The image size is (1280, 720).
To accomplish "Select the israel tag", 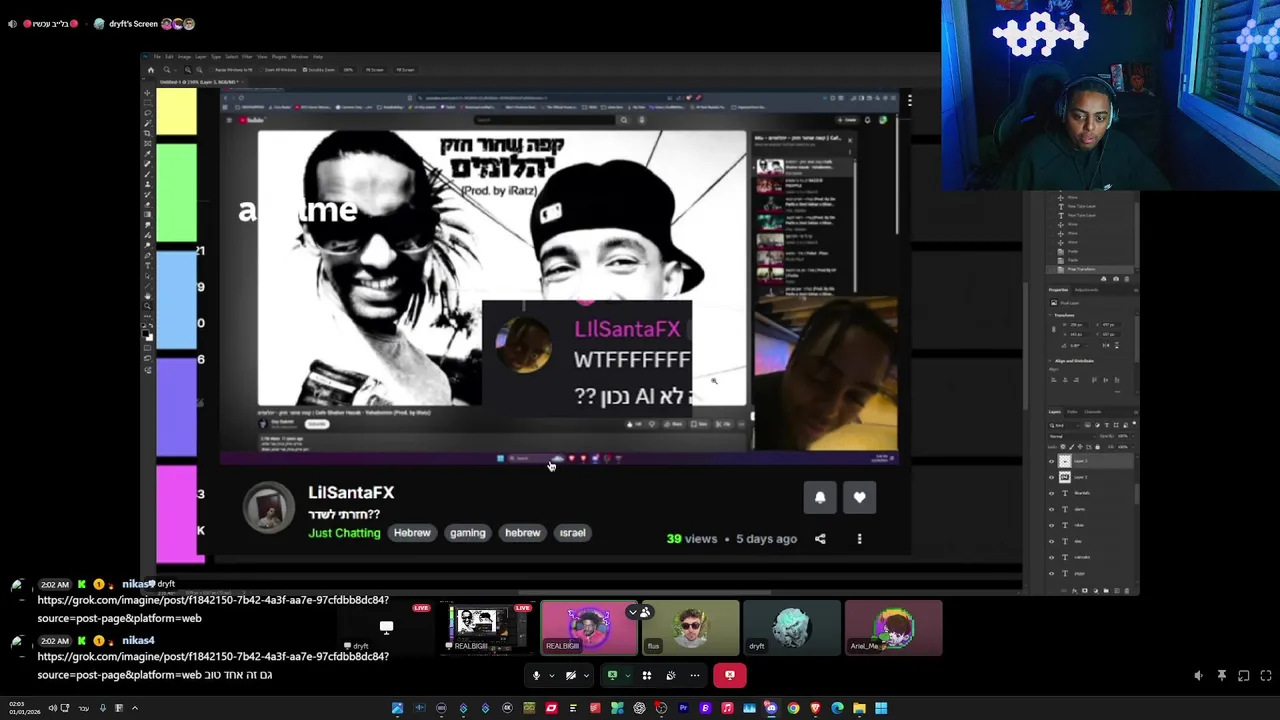I will point(572,533).
